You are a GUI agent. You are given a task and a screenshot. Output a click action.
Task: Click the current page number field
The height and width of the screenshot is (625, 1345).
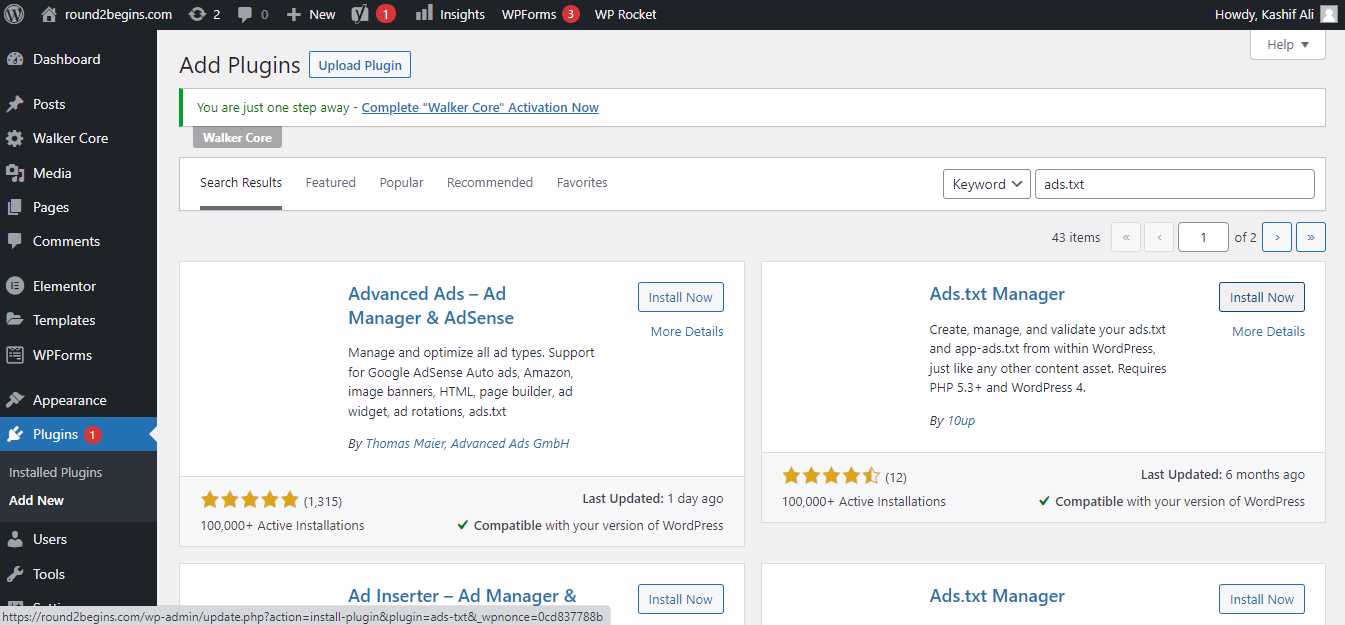pyautogui.click(x=1203, y=237)
